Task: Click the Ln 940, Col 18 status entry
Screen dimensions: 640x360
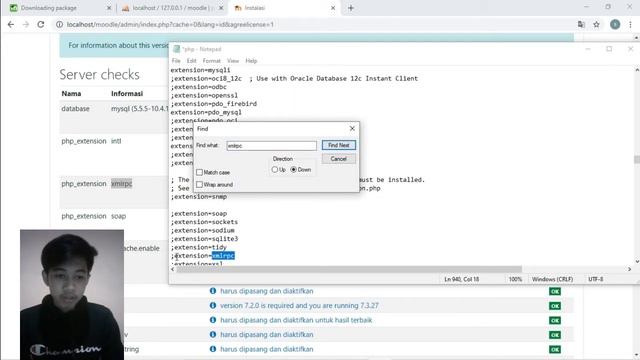Action: (x=461, y=279)
